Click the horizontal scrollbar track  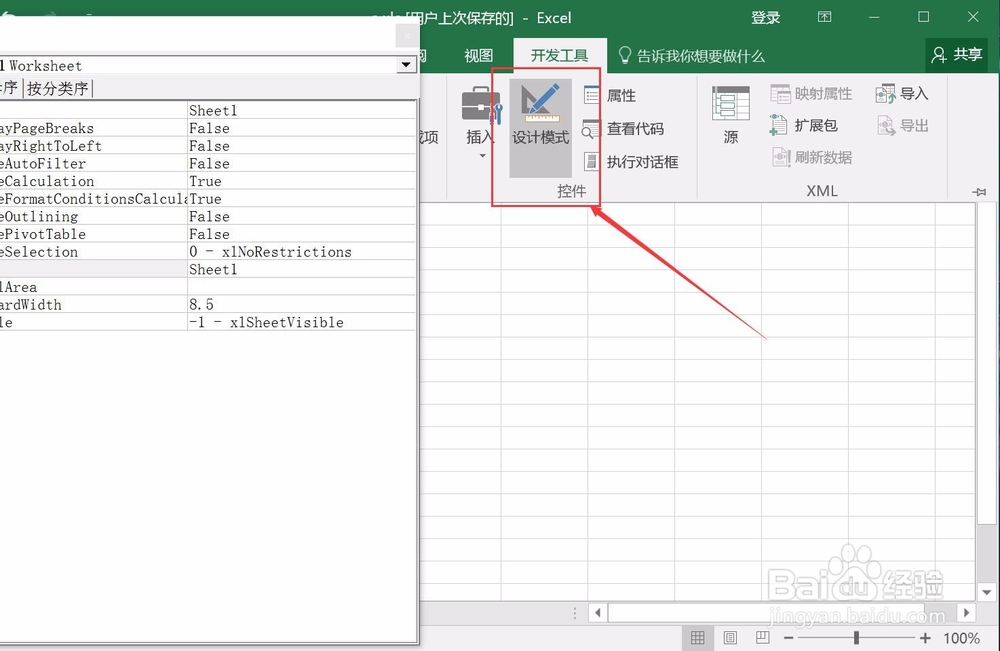pos(782,613)
